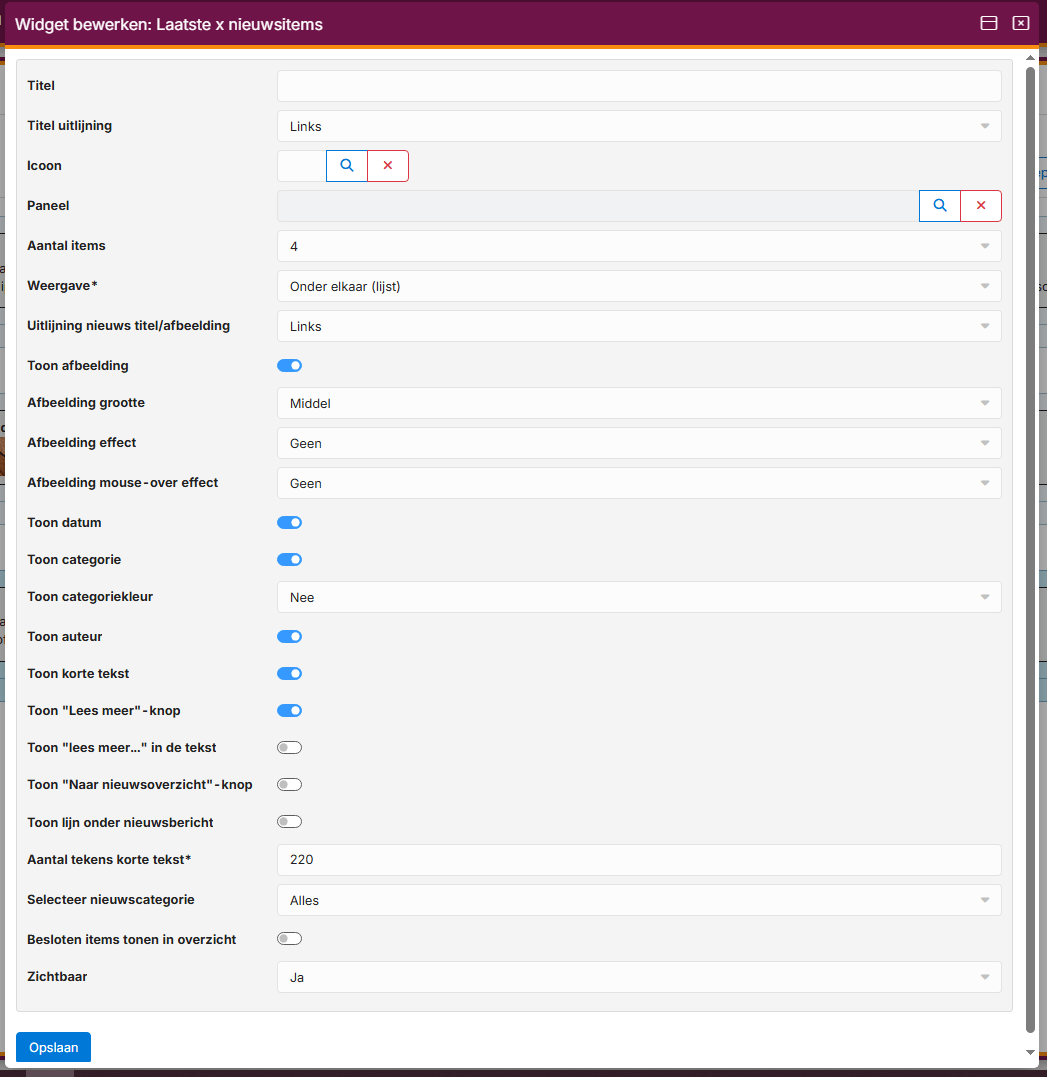Disable the Toon afbeelding toggle
Screen dimensions: 1047x1077
pos(289,366)
